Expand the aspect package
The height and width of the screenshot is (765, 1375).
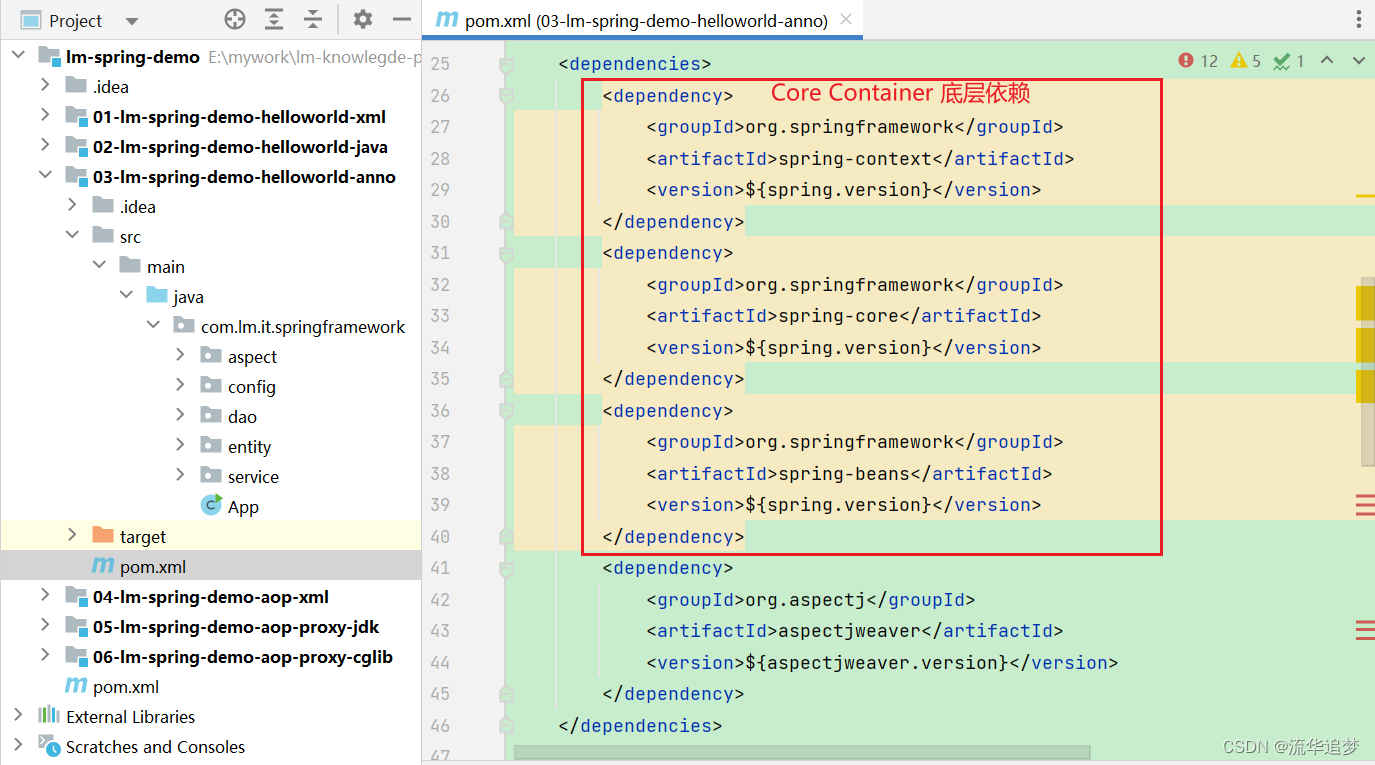point(180,356)
